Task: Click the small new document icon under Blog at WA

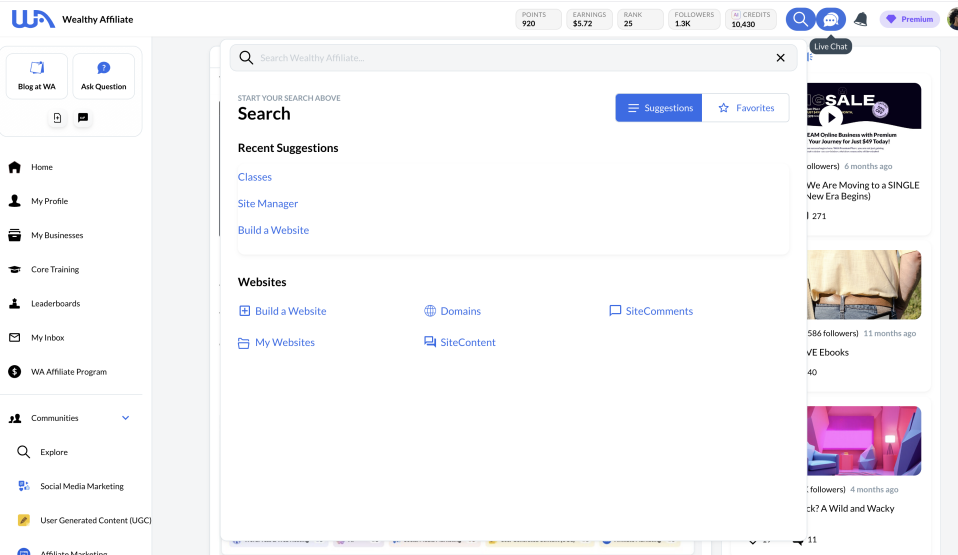Action: click(x=57, y=117)
